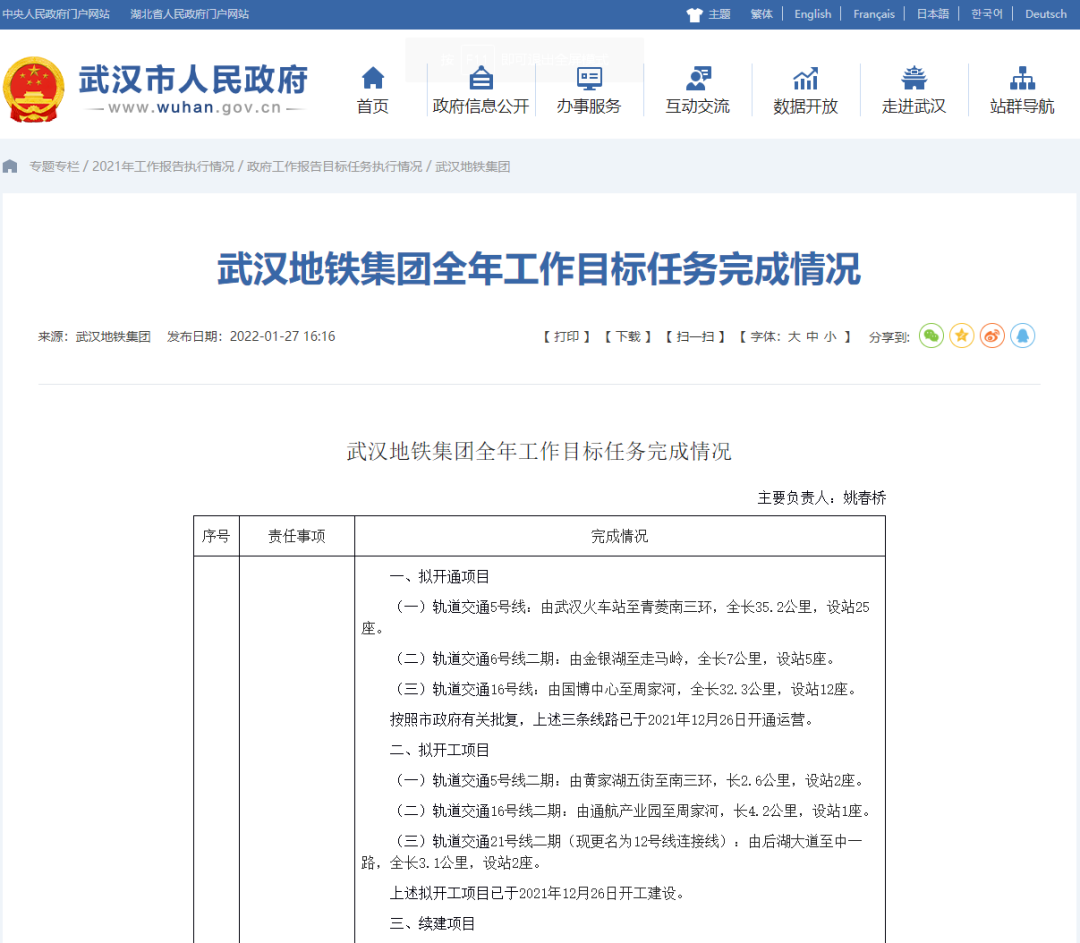Open 政府信息公开 menu label
This screenshot has width=1080, height=943.
pyautogui.click(x=481, y=106)
